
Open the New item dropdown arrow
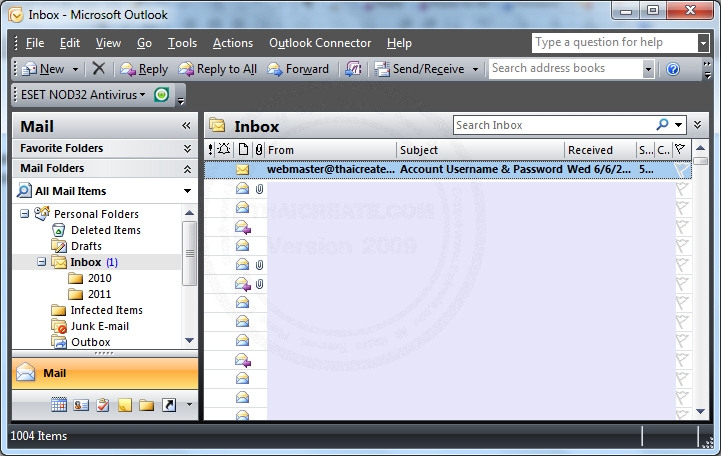coord(75,69)
